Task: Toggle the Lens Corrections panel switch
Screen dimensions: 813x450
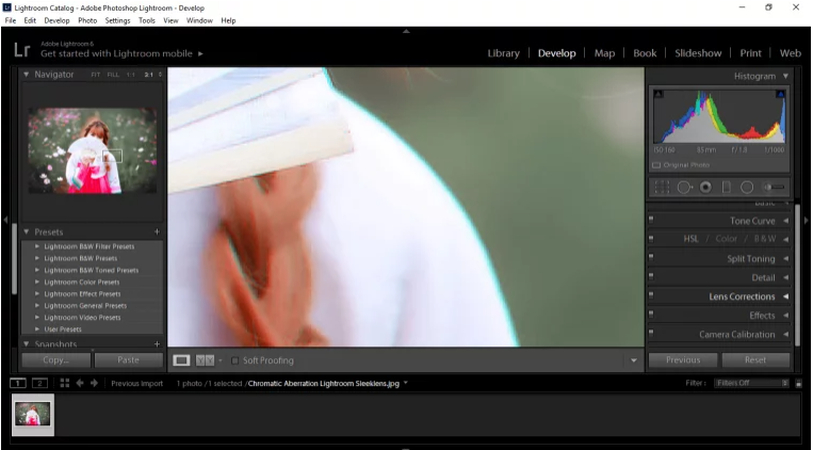Action: pyautogui.click(x=651, y=296)
